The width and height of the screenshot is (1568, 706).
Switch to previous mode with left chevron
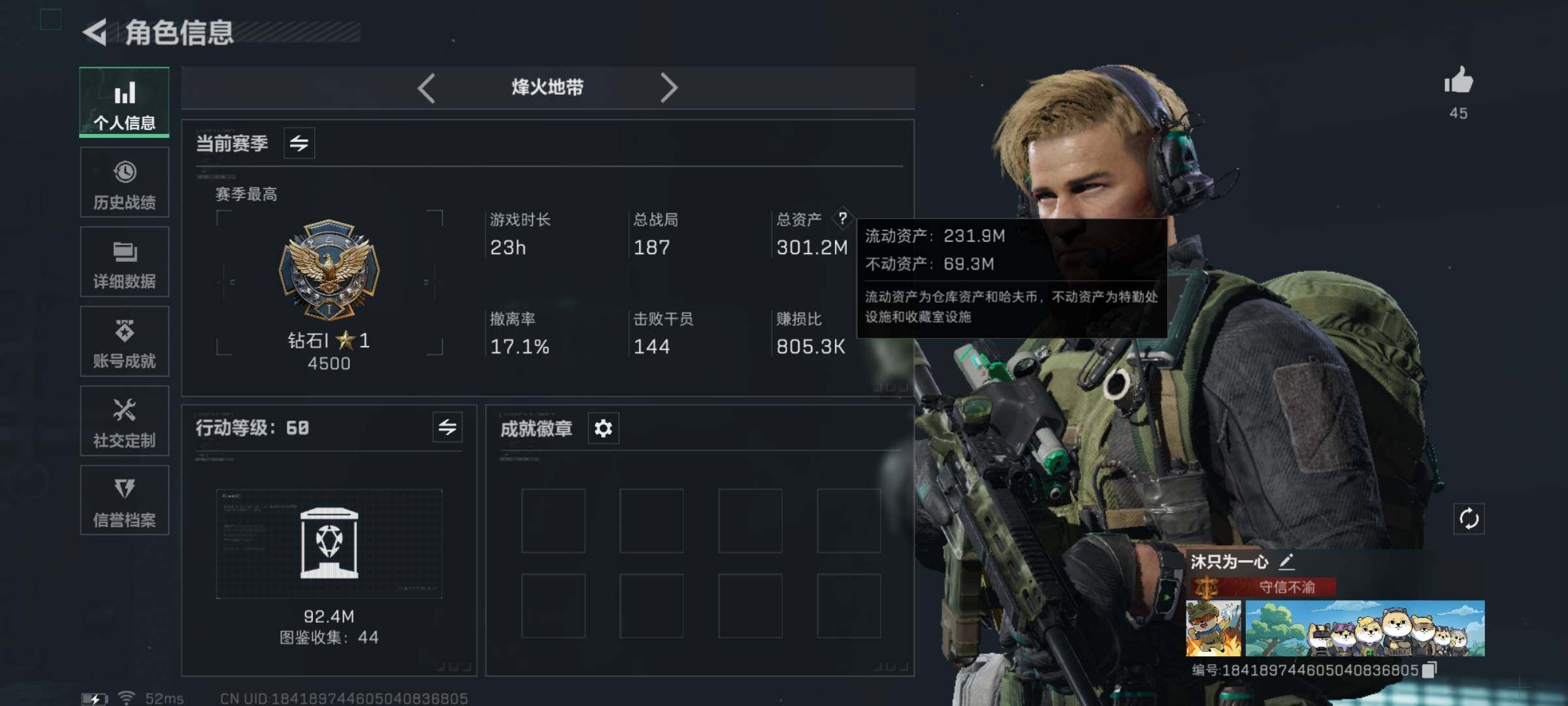point(426,88)
